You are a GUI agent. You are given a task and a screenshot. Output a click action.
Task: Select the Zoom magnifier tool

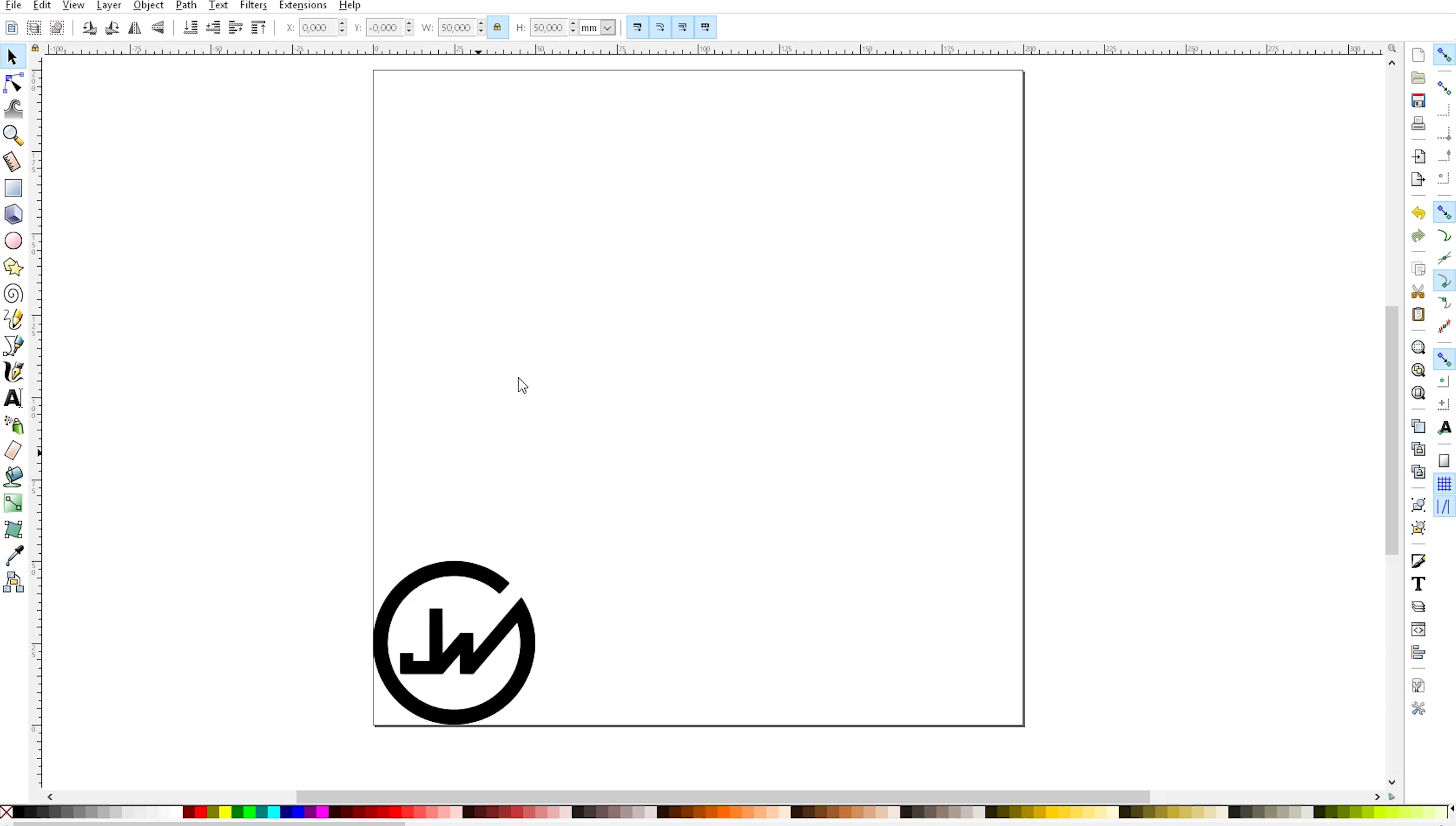(x=13, y=135)
